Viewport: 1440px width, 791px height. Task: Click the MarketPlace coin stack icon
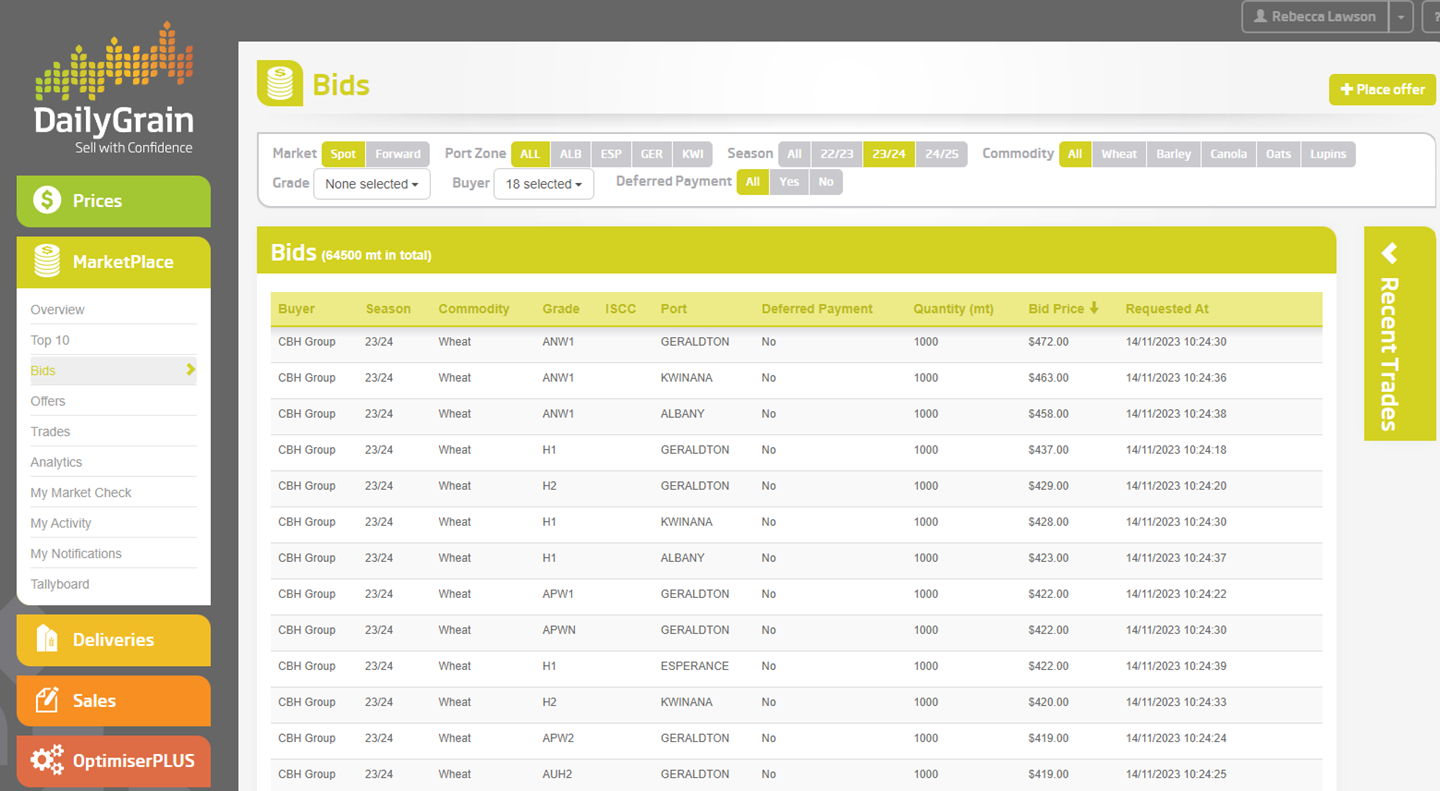[x=46, y=261]
